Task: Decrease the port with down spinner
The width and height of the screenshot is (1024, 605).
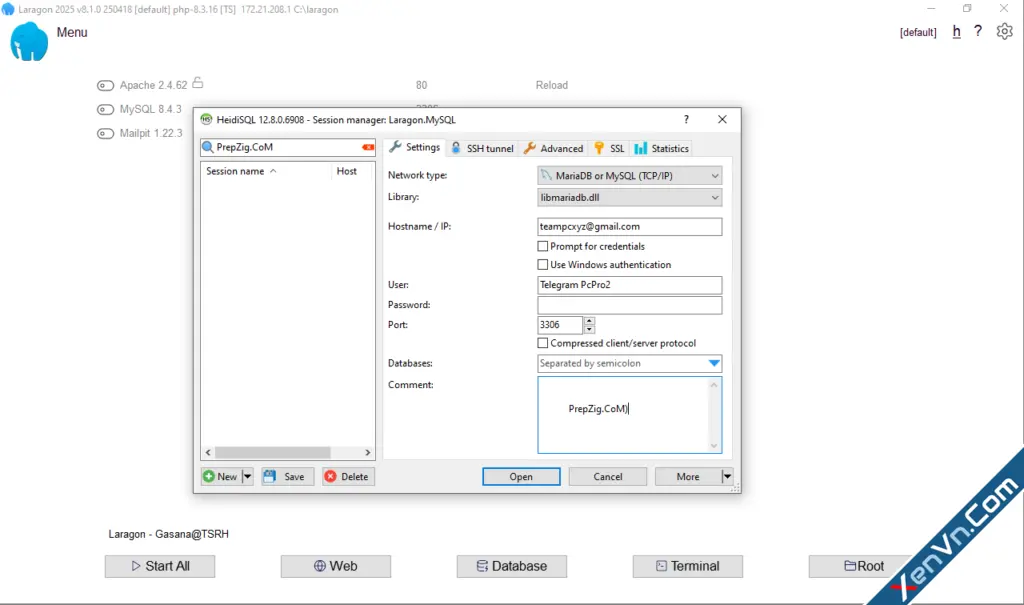Action: click(x=589, y=329)
